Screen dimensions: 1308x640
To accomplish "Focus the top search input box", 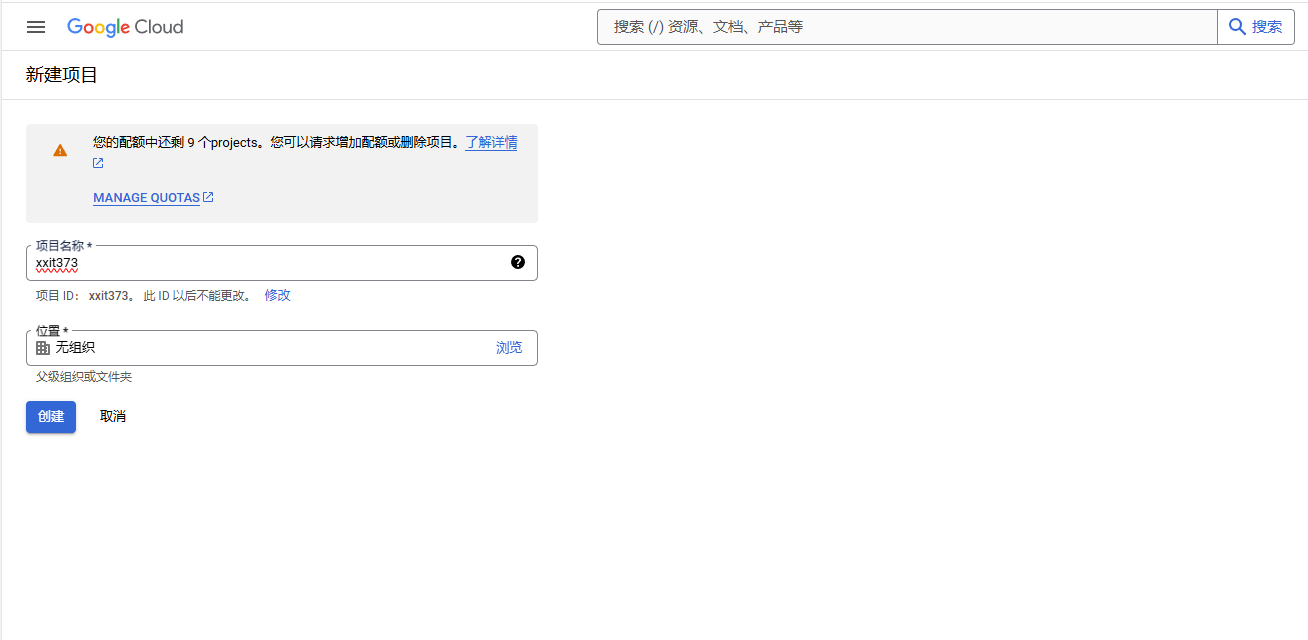I will [907, 27].
